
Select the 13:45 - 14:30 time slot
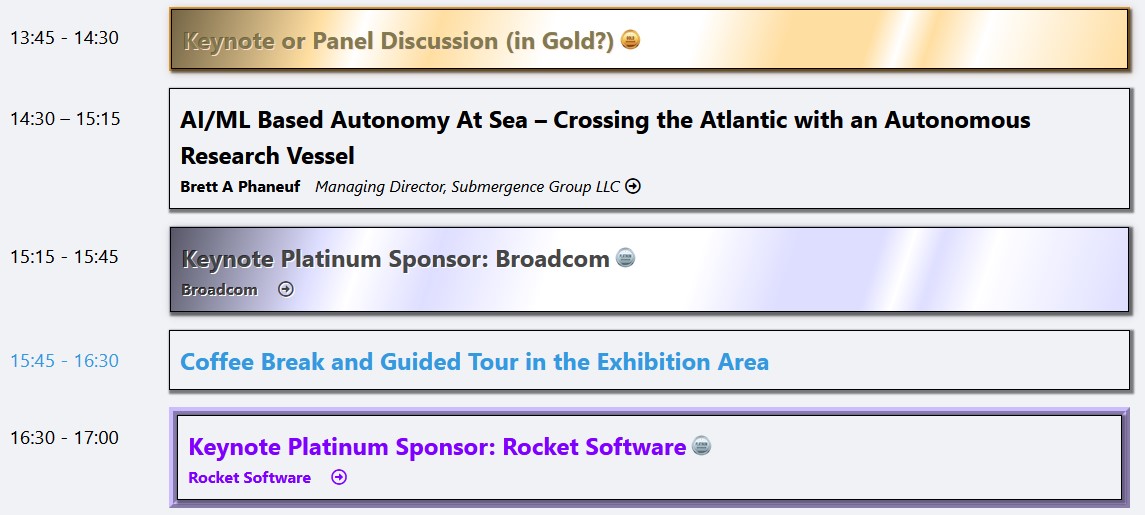[64, 38]
